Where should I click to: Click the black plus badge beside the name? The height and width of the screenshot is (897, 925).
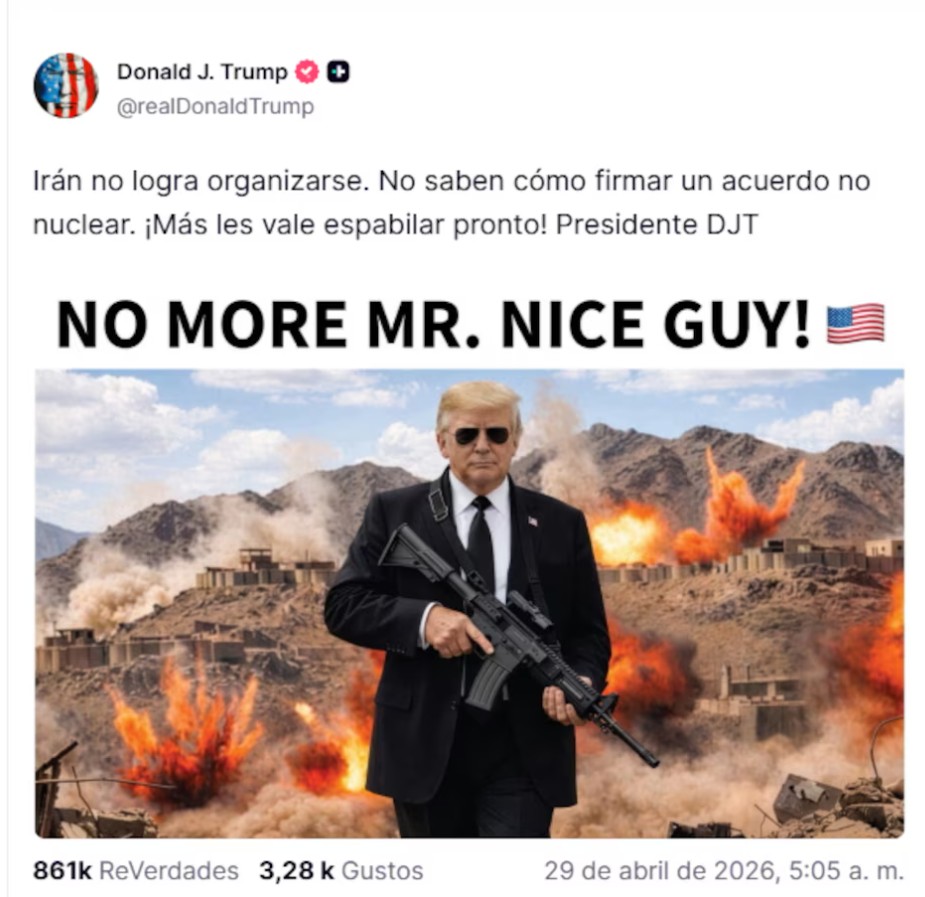pos(338,72)
